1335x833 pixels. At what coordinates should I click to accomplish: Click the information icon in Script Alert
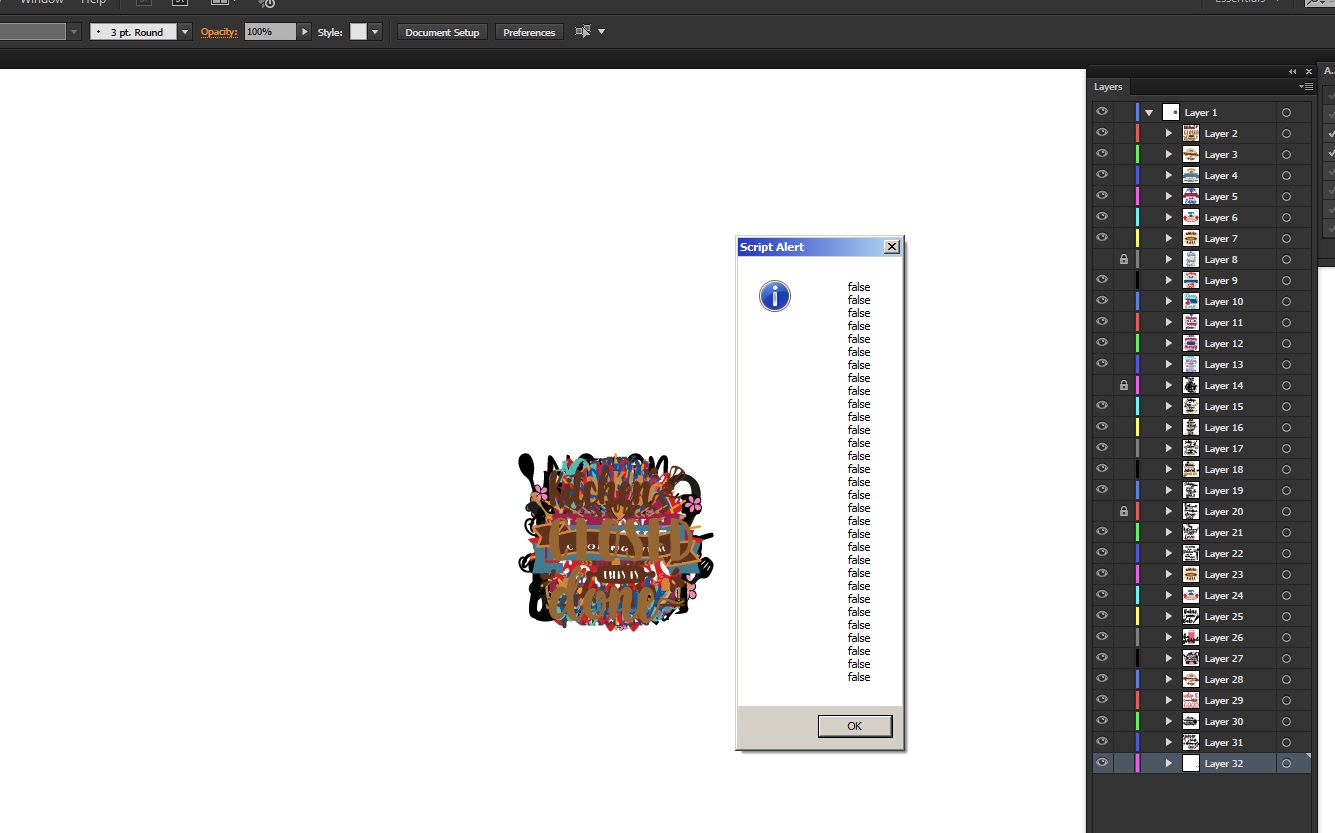pyautogui.click(x=775, y=296)
